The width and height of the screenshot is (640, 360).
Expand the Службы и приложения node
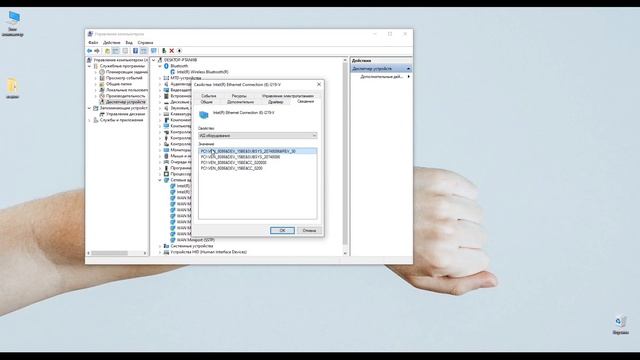coord(89,120)
